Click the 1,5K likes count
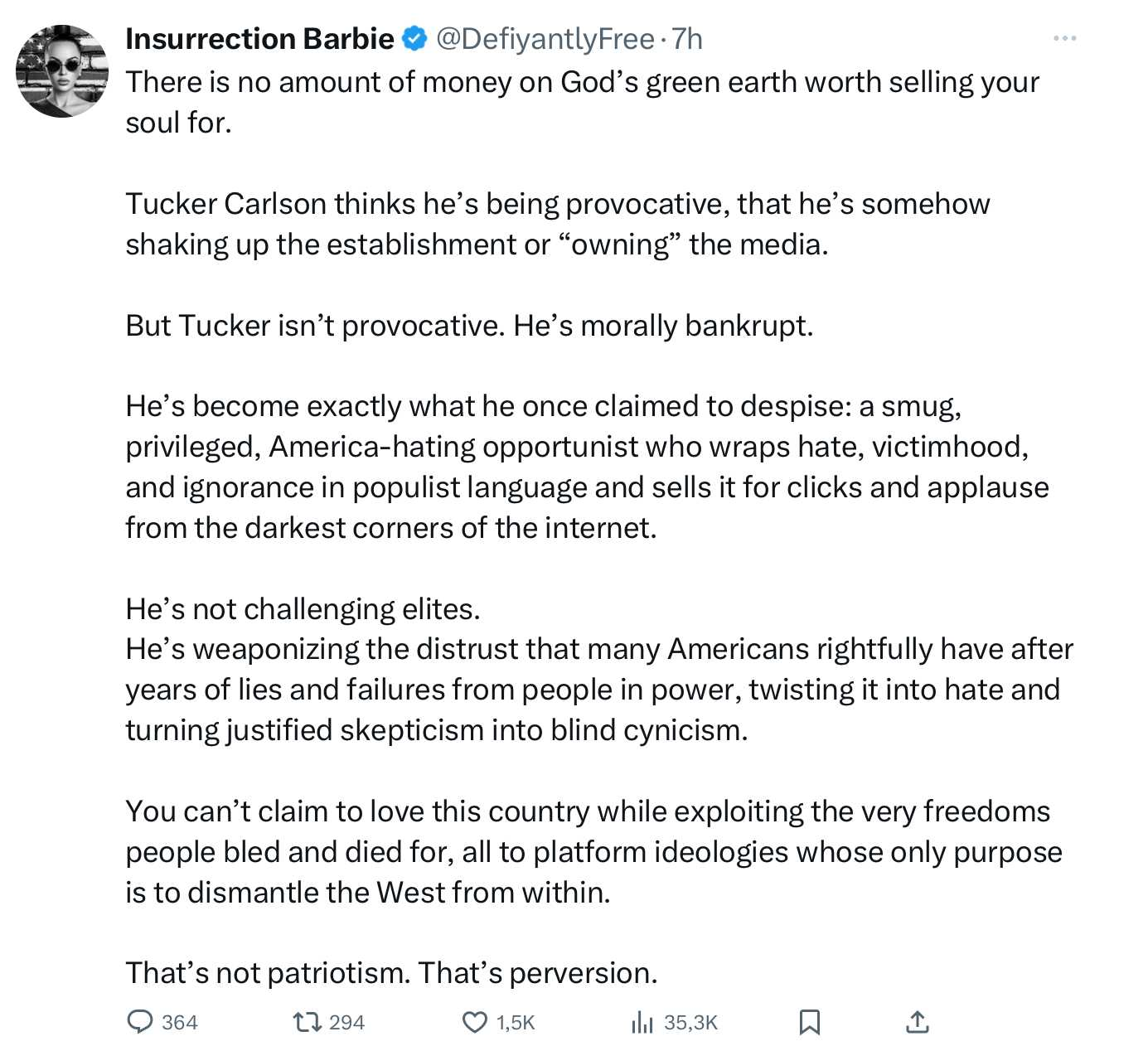This screenshot has height=1046, width=1148. point(516,1023)
